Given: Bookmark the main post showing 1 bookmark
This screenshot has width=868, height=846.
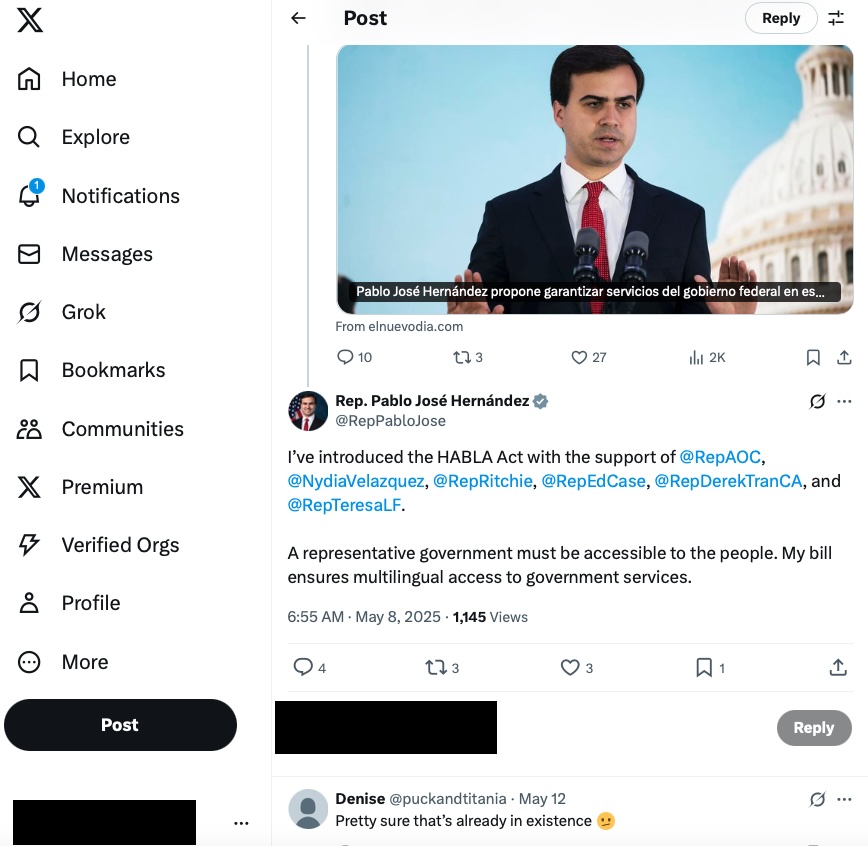Looking at the screenshot, I should pyautogui.click(x=710, y=668).
